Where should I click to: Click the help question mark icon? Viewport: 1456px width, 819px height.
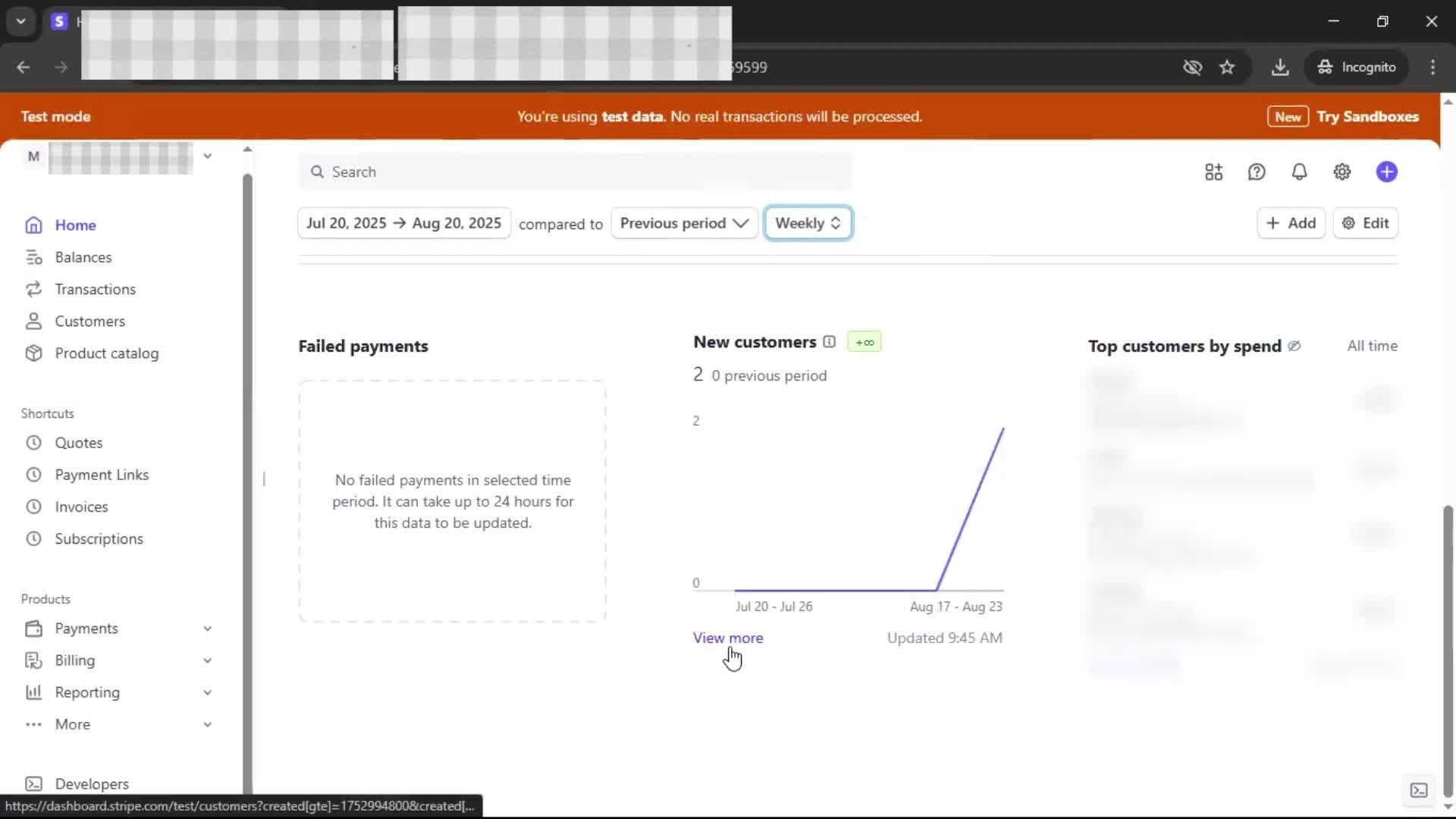[x=1257, y=172]
